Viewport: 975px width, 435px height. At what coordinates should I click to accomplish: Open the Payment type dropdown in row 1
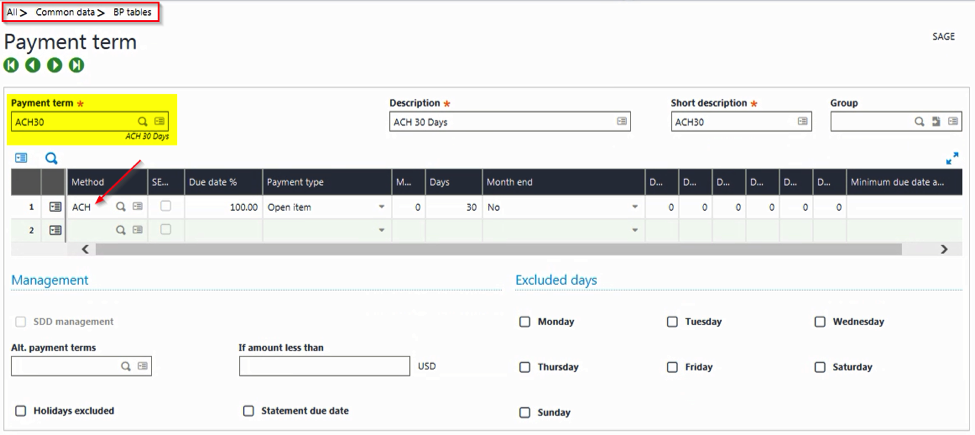[x=381, y=207]
